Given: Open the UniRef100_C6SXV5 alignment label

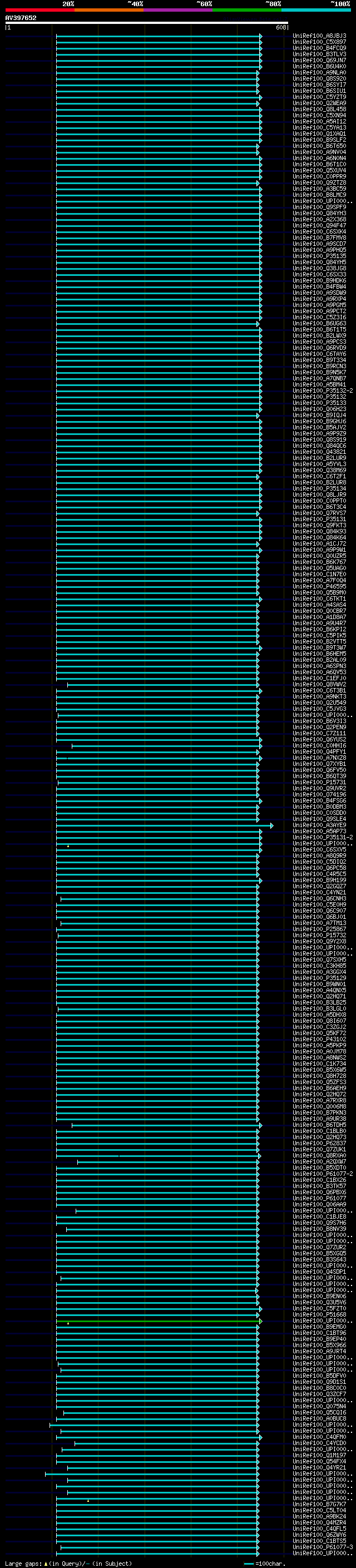Looking at the screenshot, I should click(x=319, y=850).
